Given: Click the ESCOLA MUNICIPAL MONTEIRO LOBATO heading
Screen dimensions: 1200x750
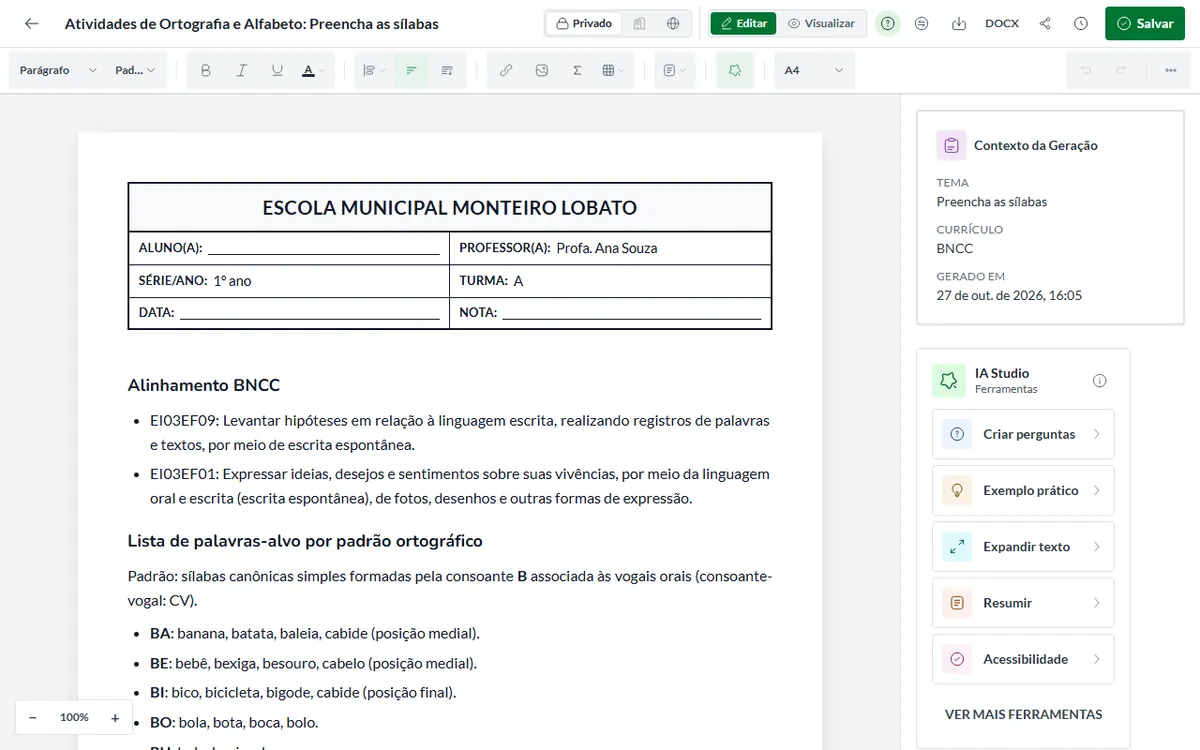Looking at the screenshot, I should click(x=450, y=208).
